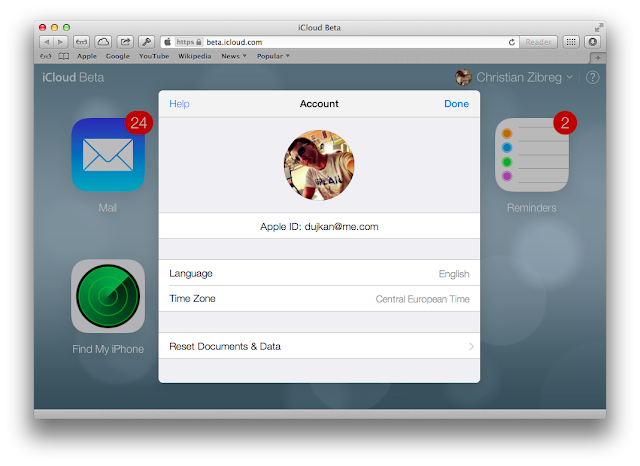Open Top Sites grid icon
640x466 pixels.
tap(571, 42)
